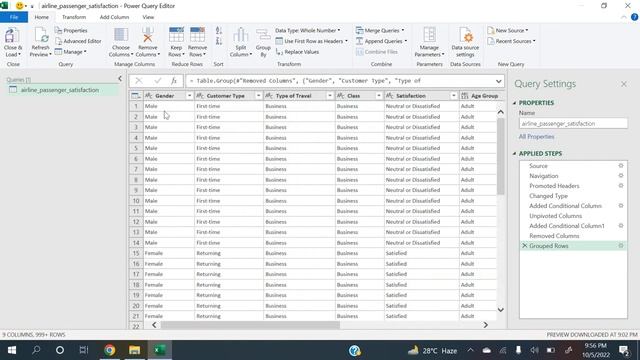Open Customer Type filter dropdown
The image size is (640, 360).
click(258, 96)
